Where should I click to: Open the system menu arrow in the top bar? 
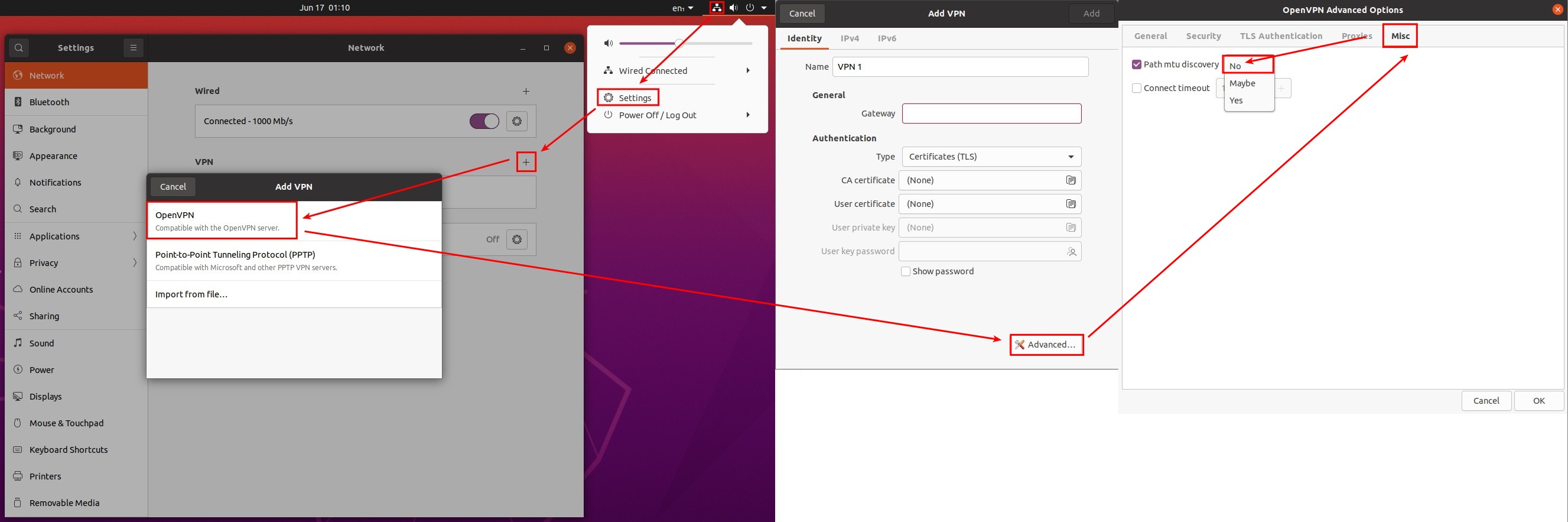tap(764, 8)
